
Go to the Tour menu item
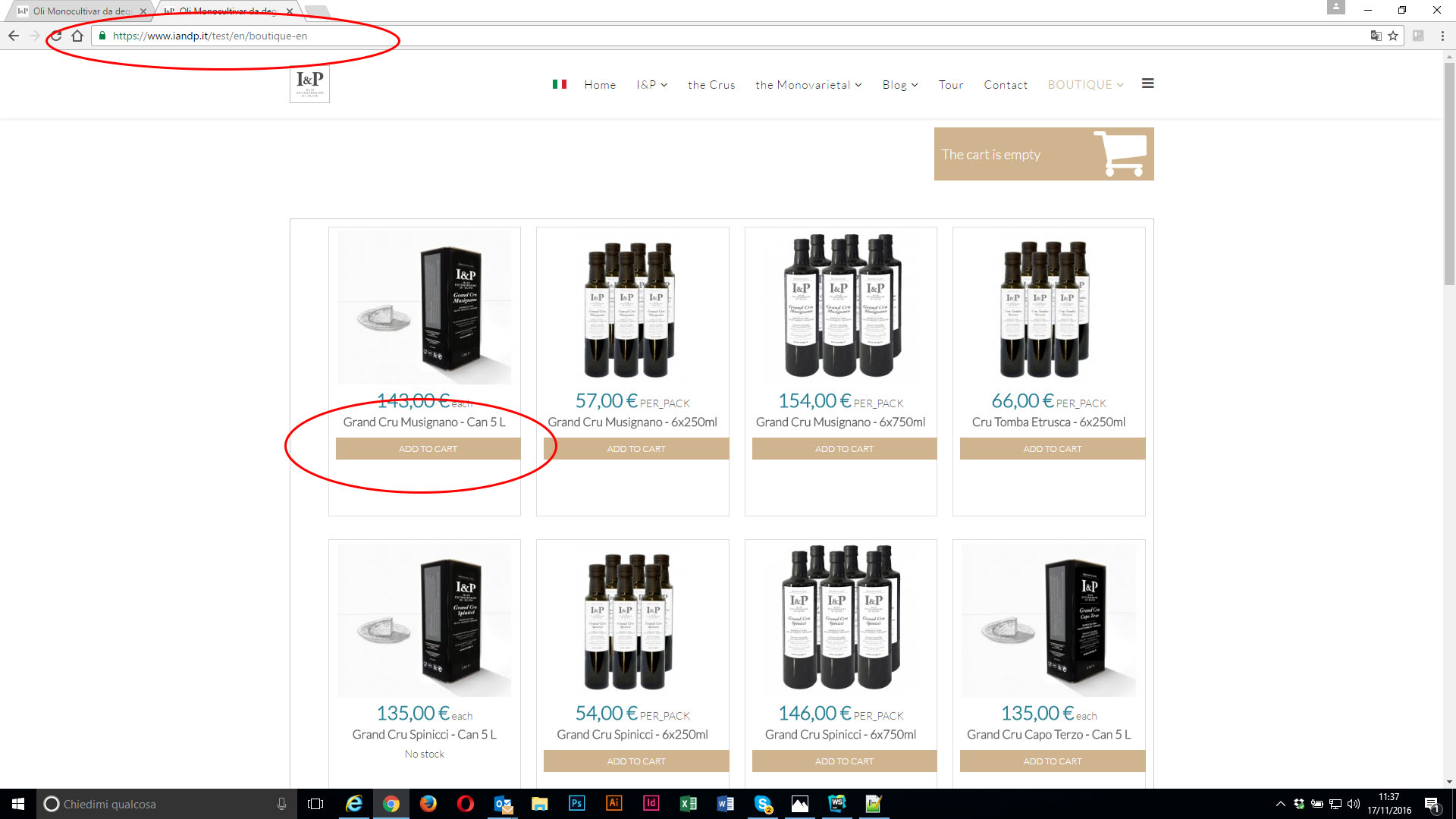(950, 85)
